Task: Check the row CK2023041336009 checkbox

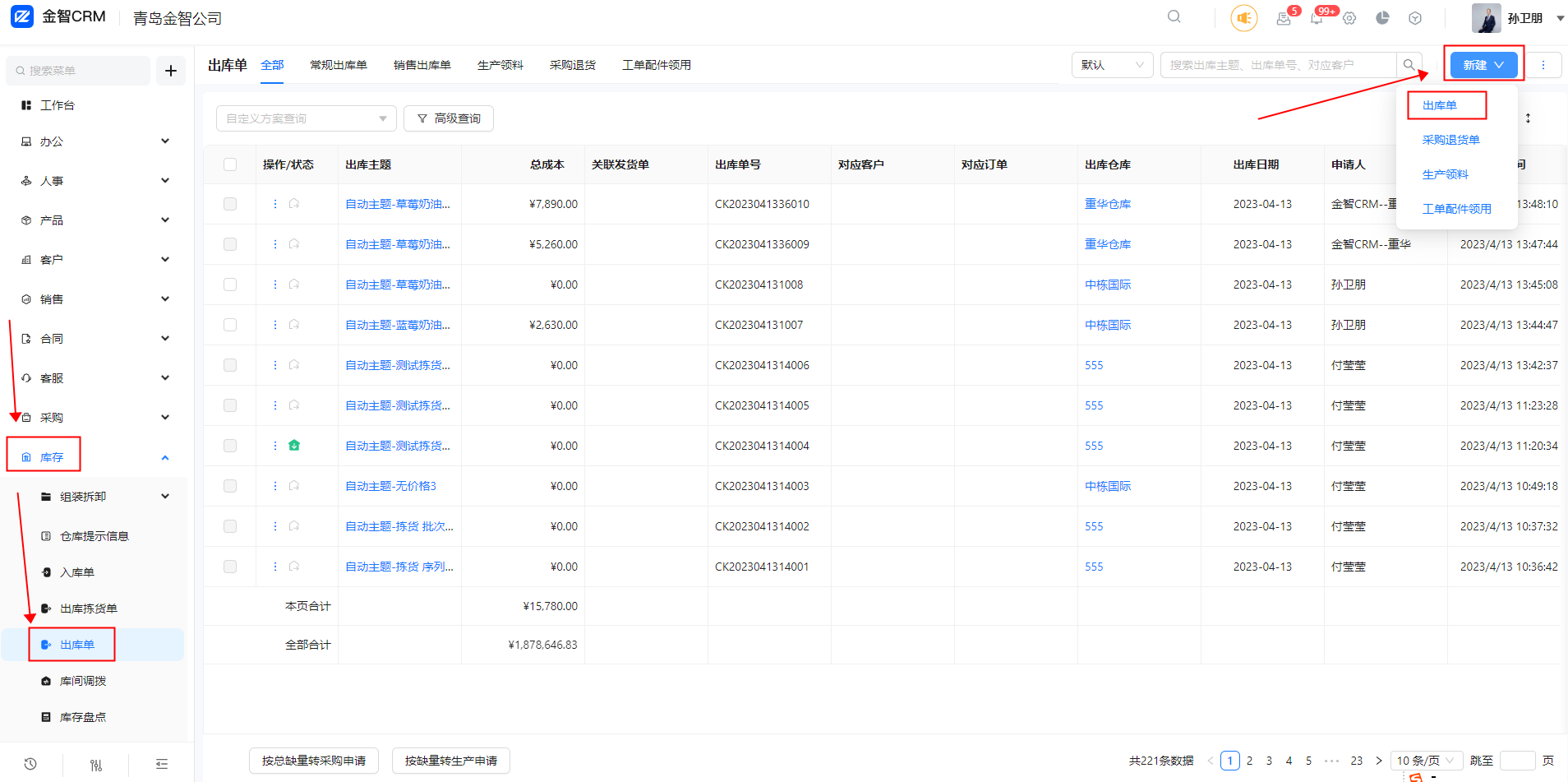Action: coord(230,244)
